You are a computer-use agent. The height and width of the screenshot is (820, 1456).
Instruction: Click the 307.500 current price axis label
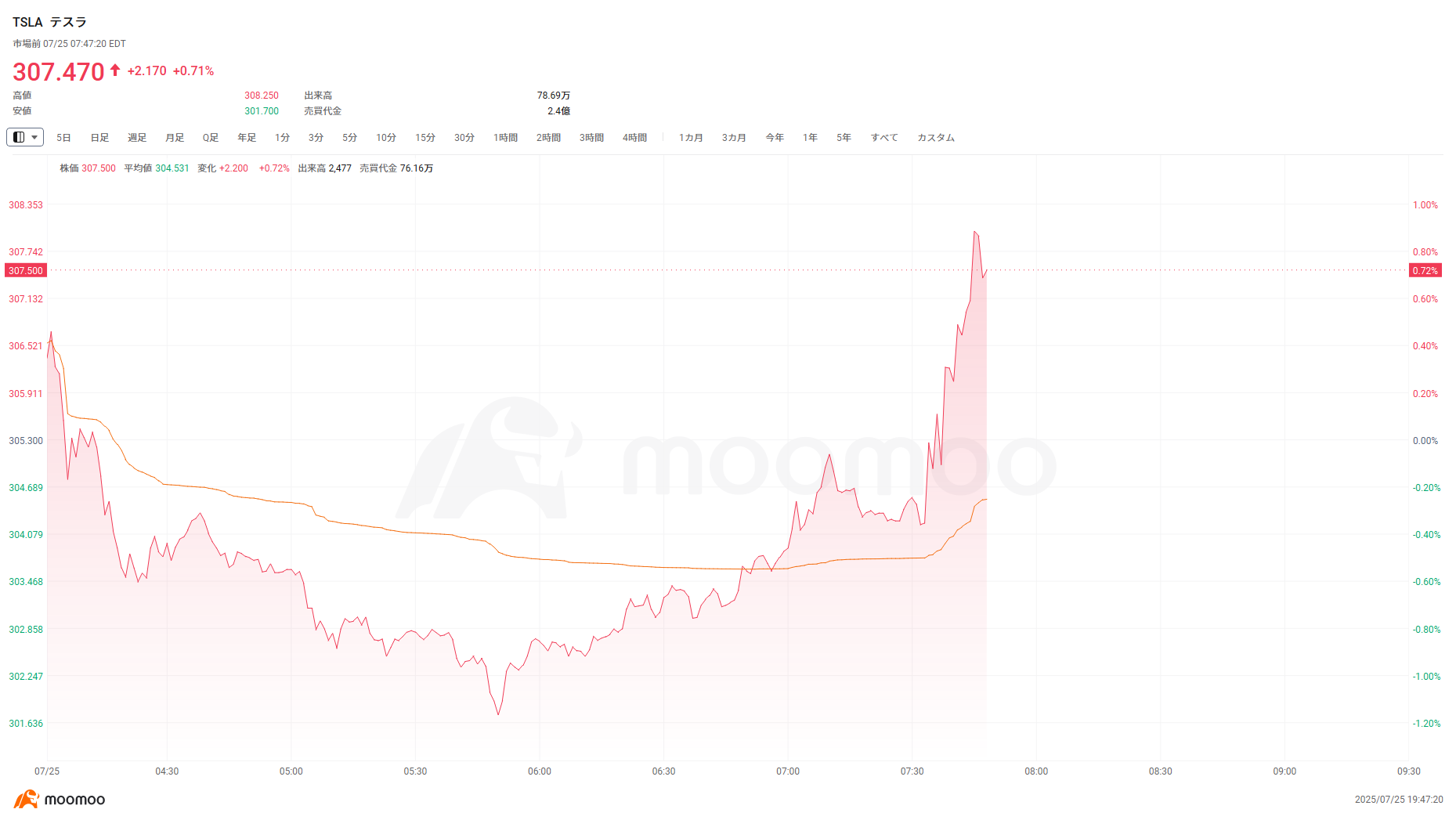pos(26,271)
